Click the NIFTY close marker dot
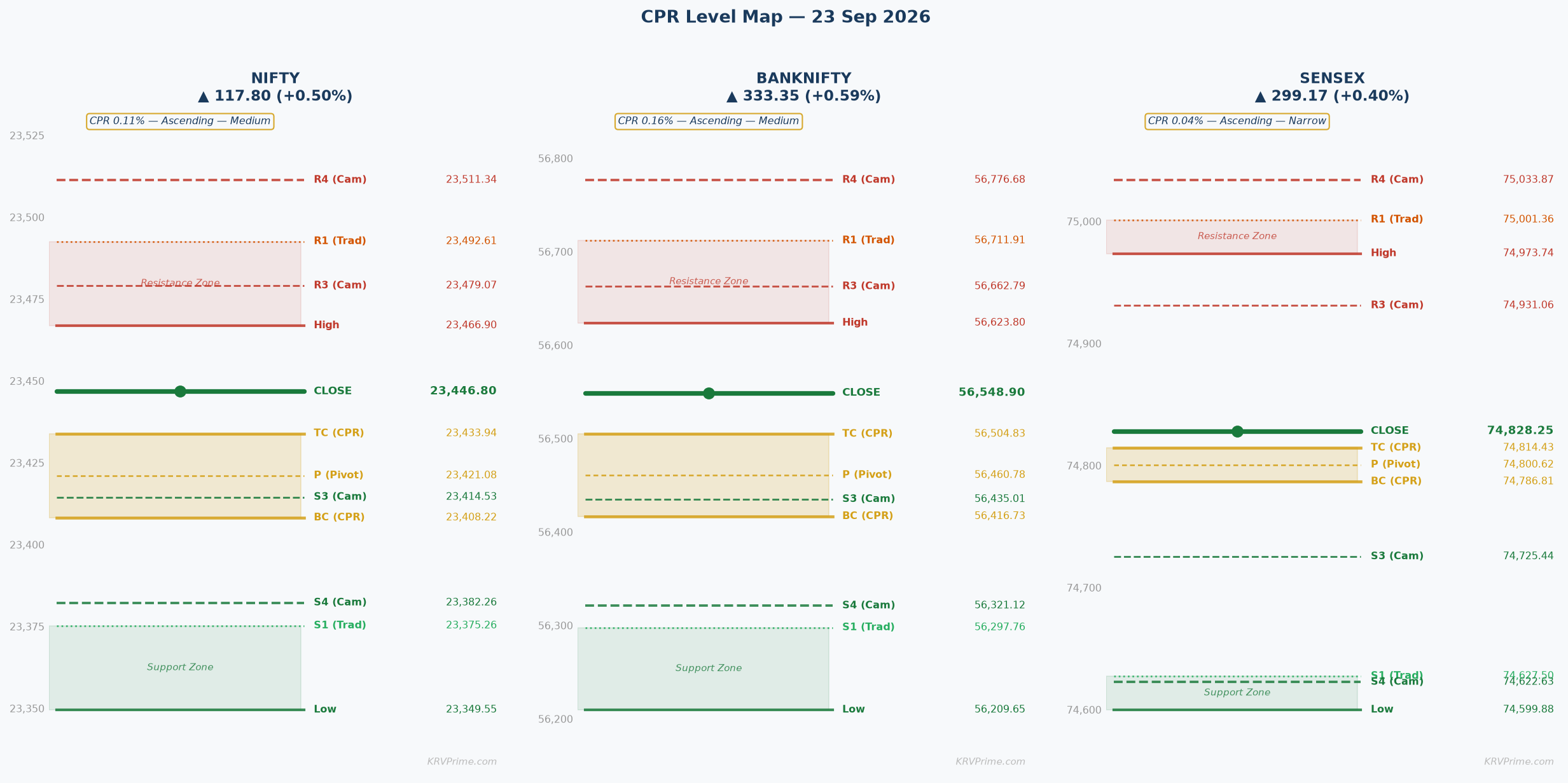Image resolution: width=1568 pixels, height=783 pixels. [x=180, y=391]
